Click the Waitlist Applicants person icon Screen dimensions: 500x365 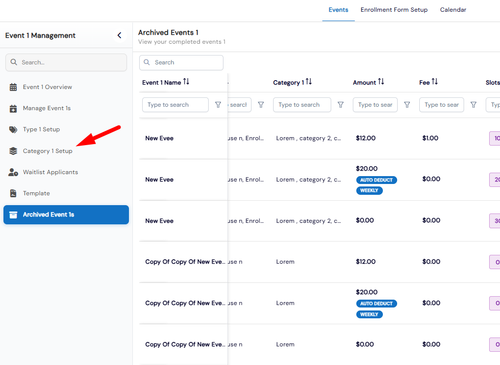point(13,172)
